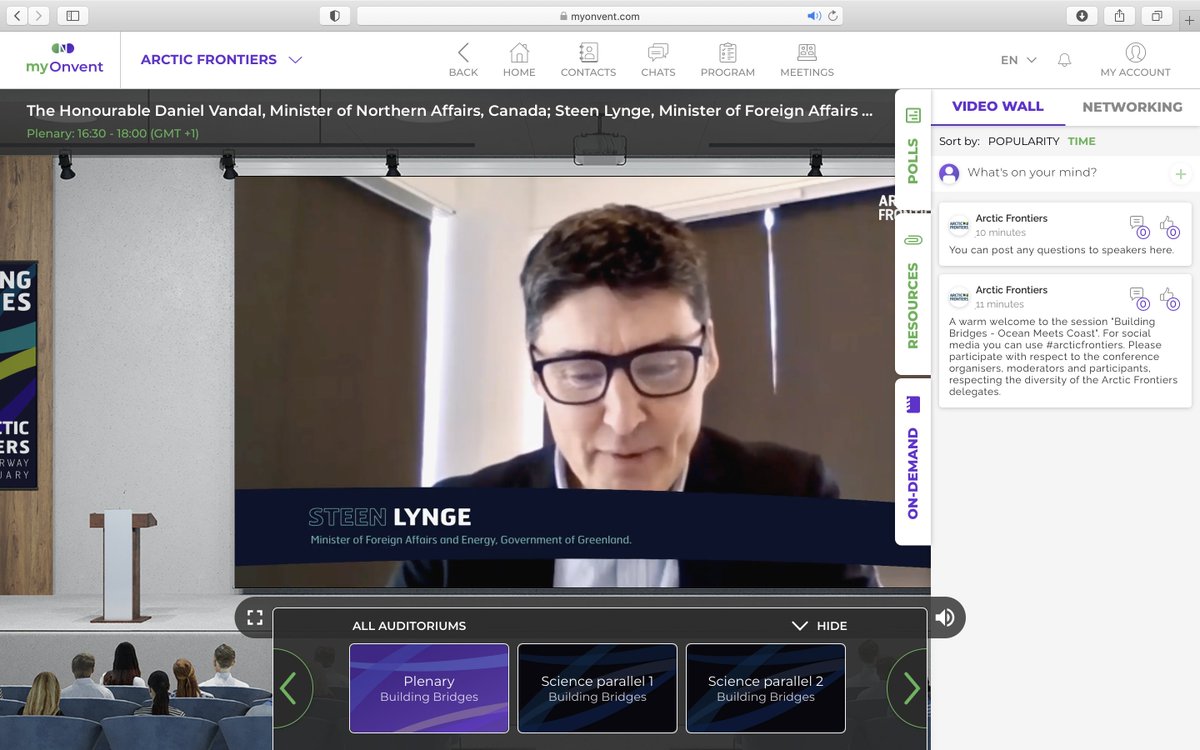Mute the stream with the speaker button
1200x750 pixels.
945,618
